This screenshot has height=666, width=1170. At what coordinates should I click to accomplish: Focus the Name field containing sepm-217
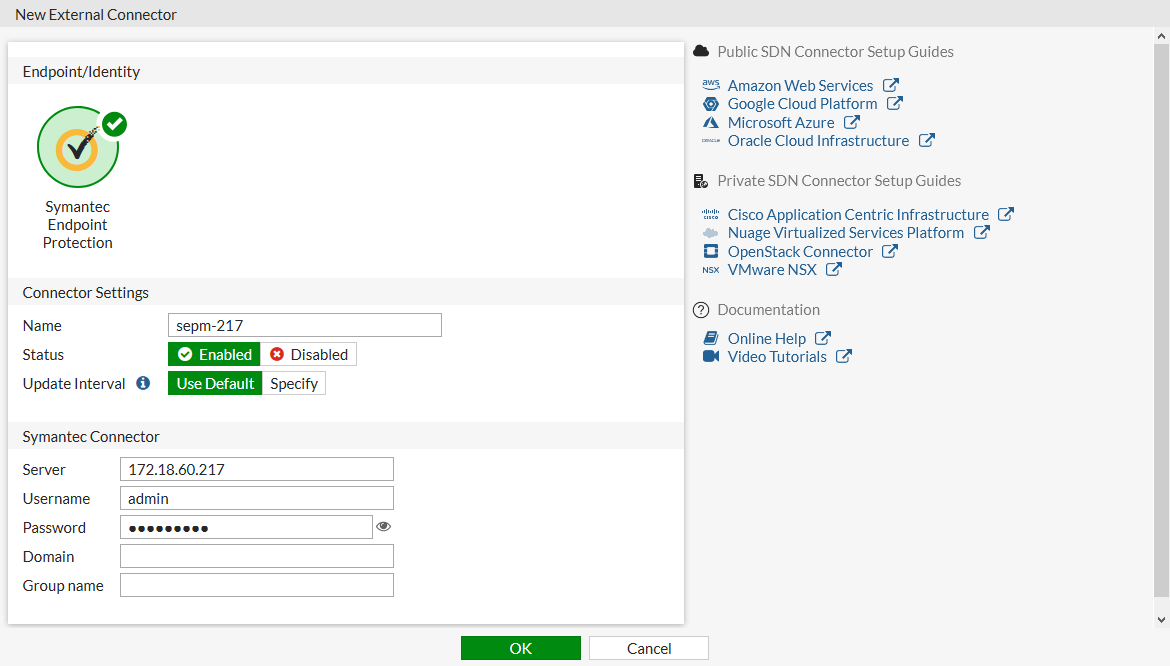tap(305, 325)
